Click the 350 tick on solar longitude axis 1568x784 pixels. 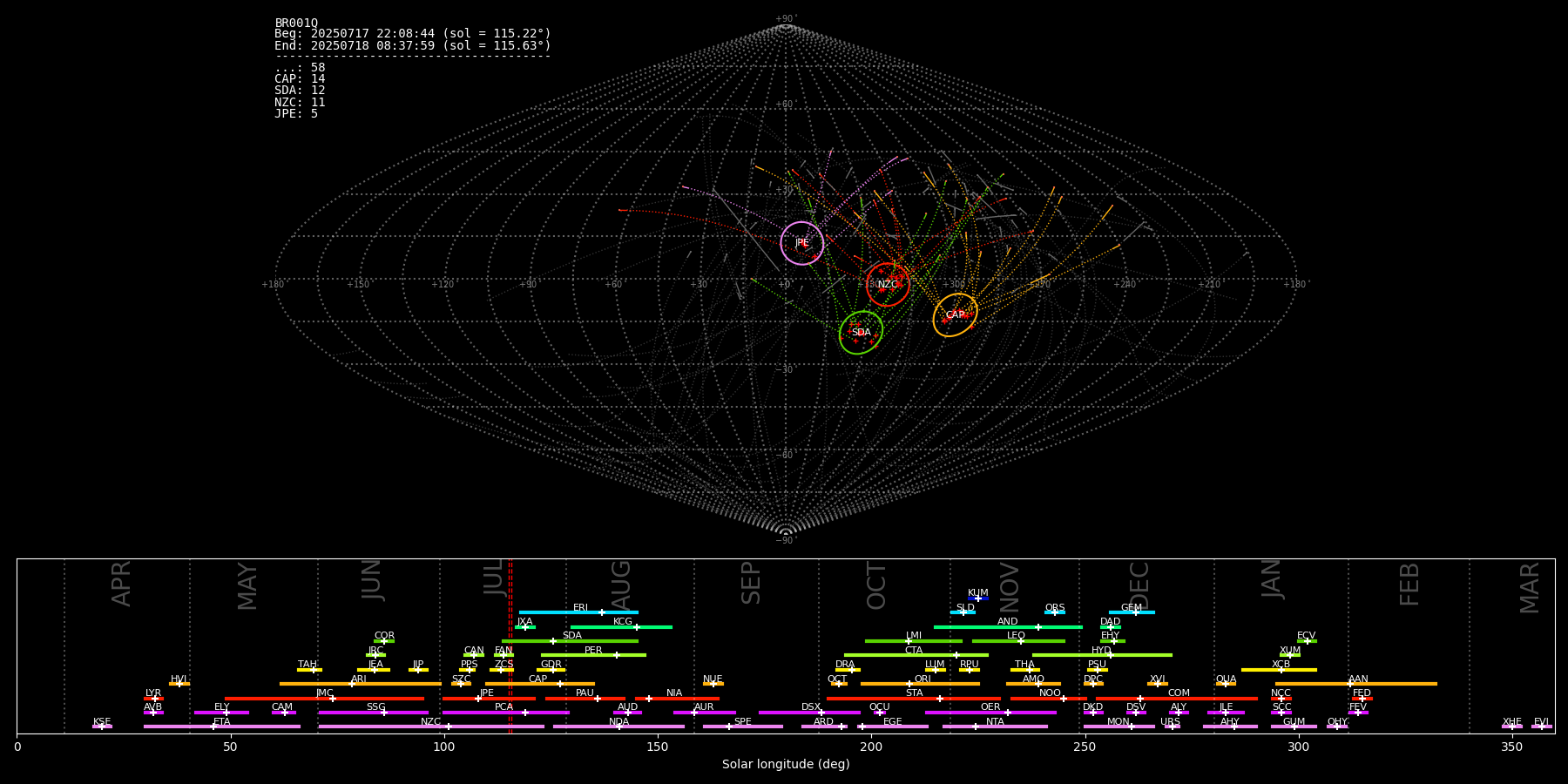pyautogui.click(x=1512, y=747)
